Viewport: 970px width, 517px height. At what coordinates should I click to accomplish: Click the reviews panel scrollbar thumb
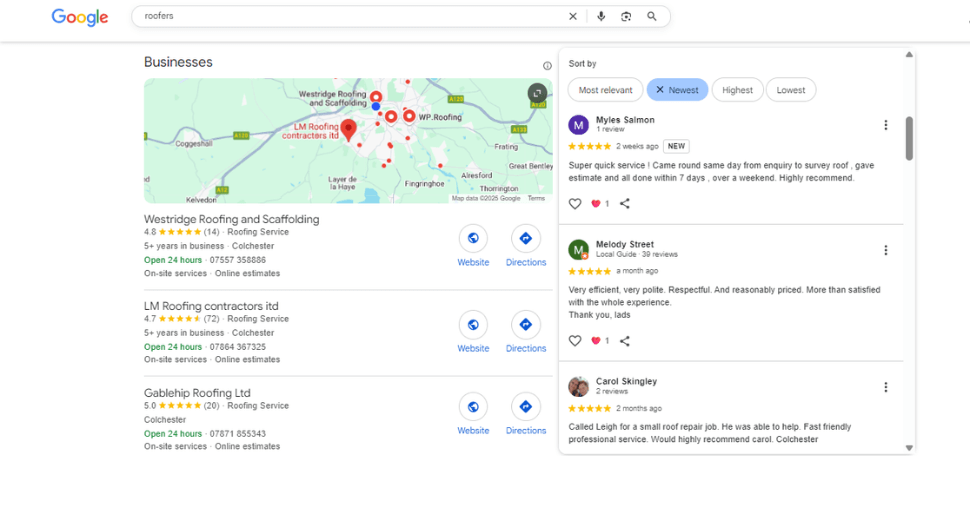click(x=909, y=139)
